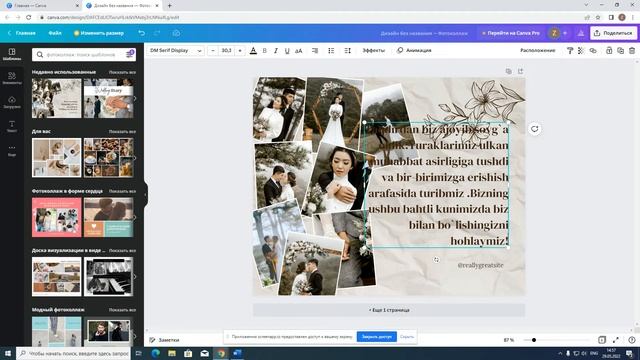Hide the screen sharing notification
640x360 pixels.
407,337
